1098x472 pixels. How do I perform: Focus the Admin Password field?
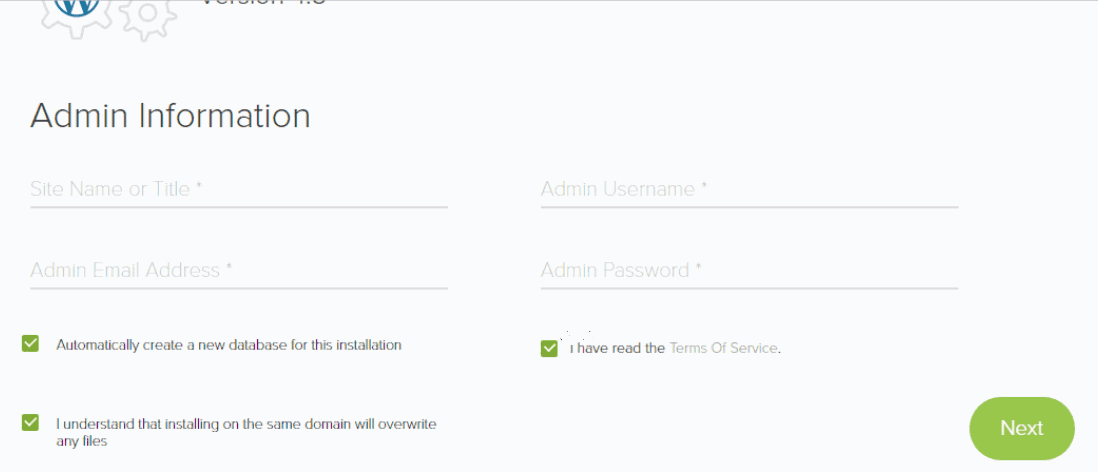coord(748,270)
